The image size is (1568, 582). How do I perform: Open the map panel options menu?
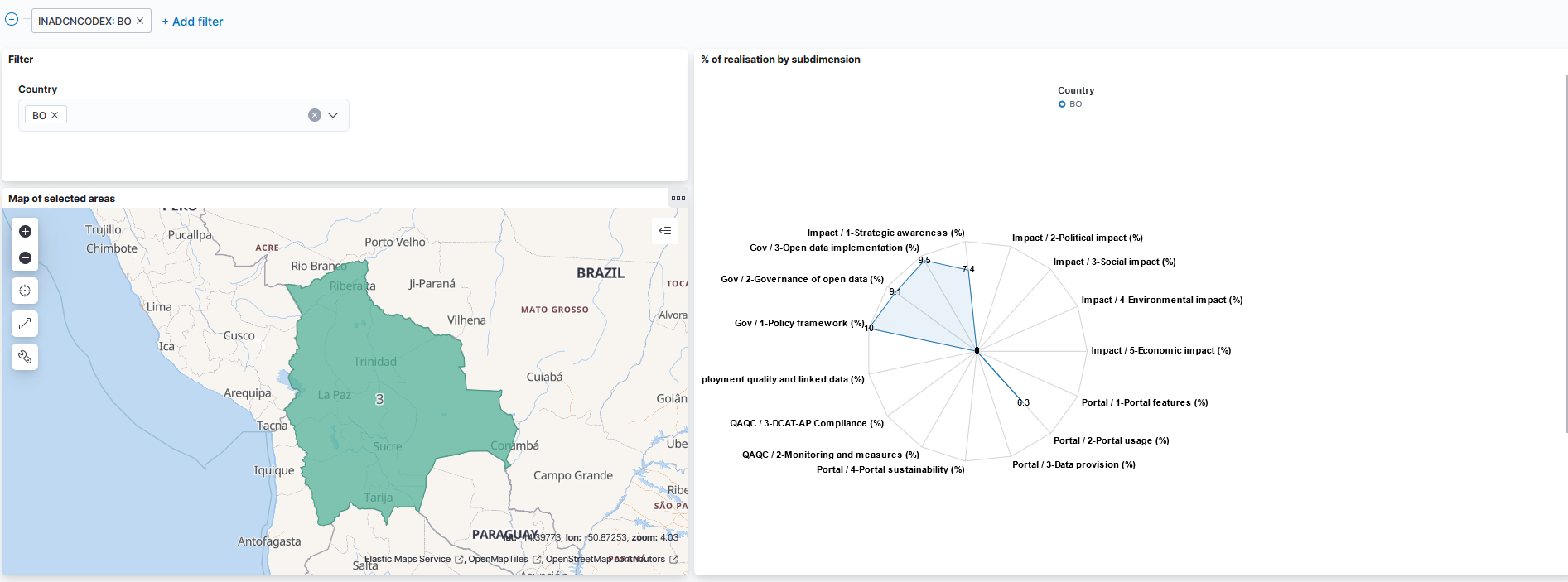pyautogui.click(x=678, y=198)
